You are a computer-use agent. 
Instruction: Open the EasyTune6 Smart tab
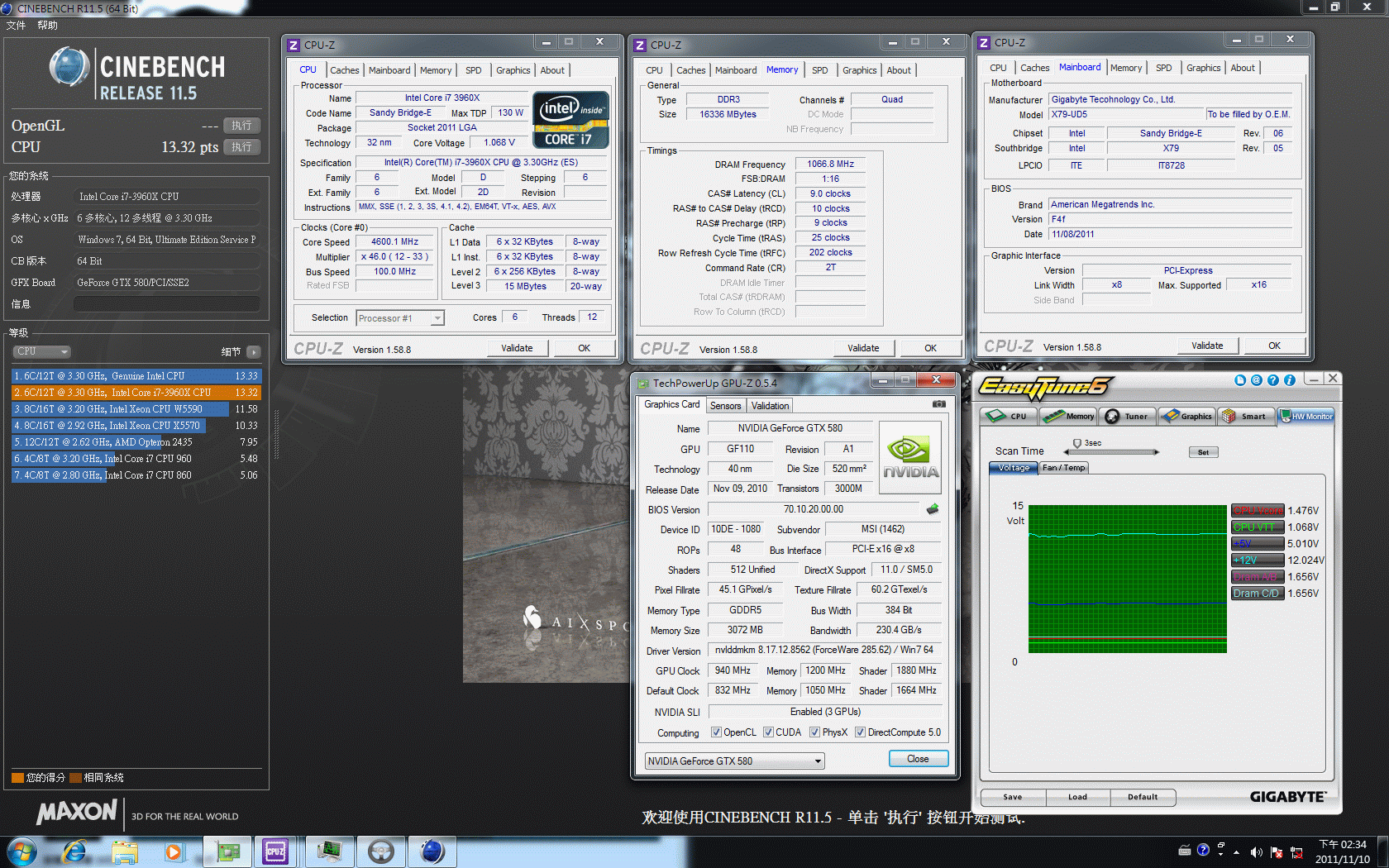(1245, 416)
